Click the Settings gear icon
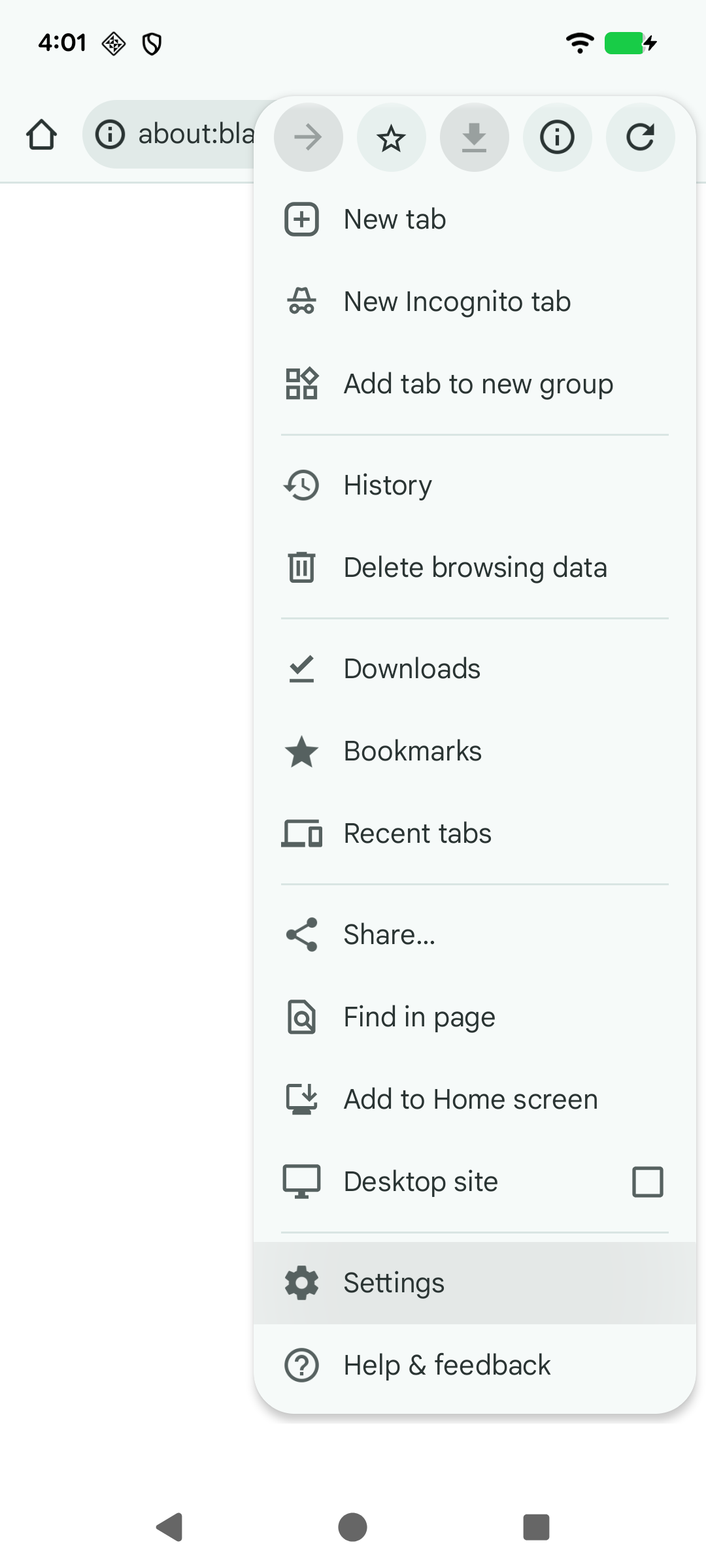 [301, 1282]
